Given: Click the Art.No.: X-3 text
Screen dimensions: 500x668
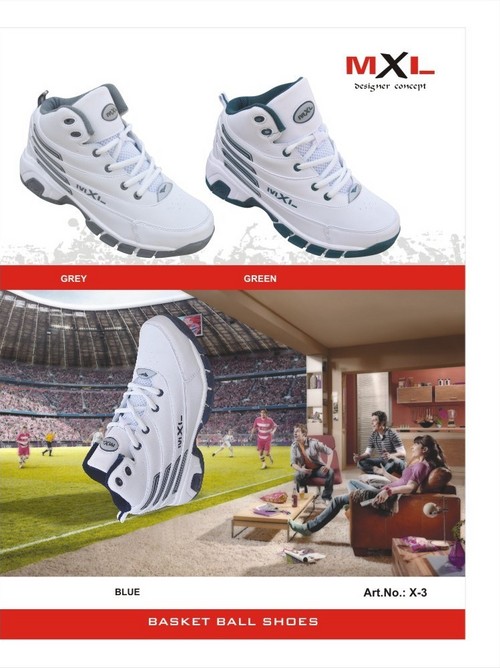Looking at the screenshot, I should pos(395,592).
